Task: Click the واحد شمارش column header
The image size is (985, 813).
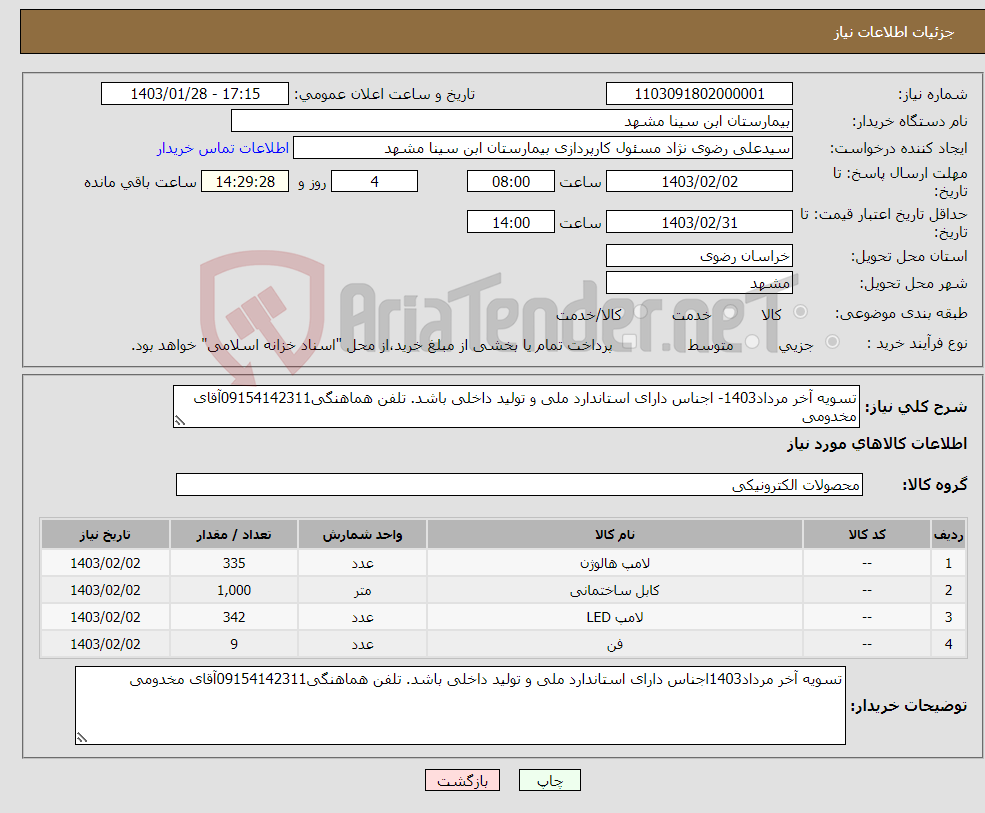Action: point(362,535)
